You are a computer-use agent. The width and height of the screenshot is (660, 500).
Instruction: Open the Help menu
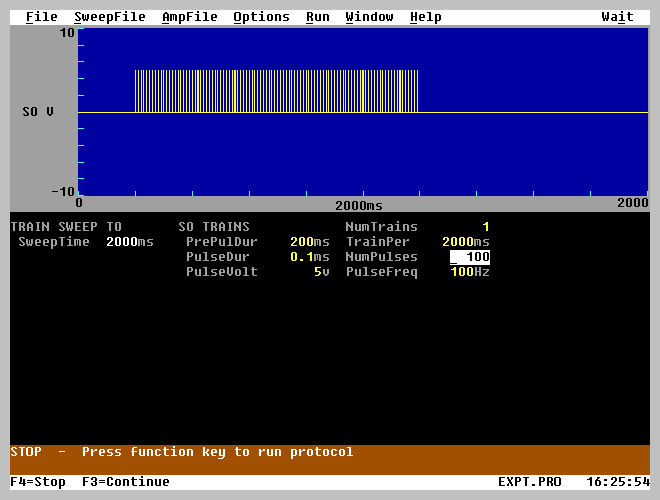coord(425,17)
